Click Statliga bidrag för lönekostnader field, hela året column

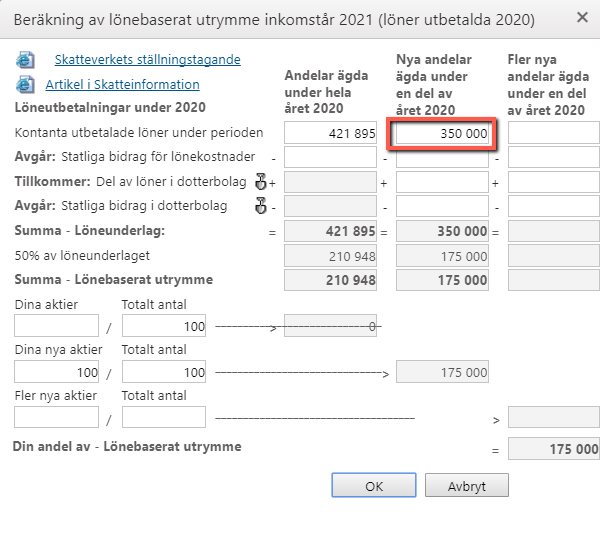[330, 157]
